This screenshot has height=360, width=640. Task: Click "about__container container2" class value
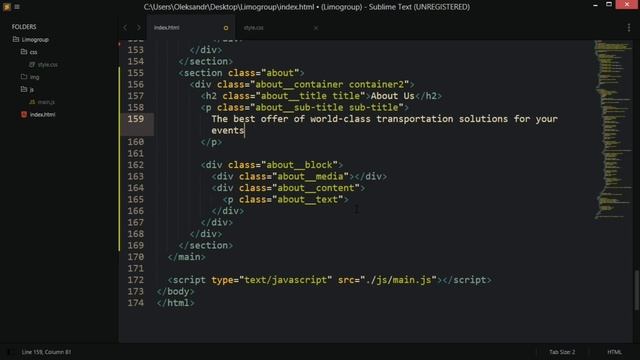(329, 84)
